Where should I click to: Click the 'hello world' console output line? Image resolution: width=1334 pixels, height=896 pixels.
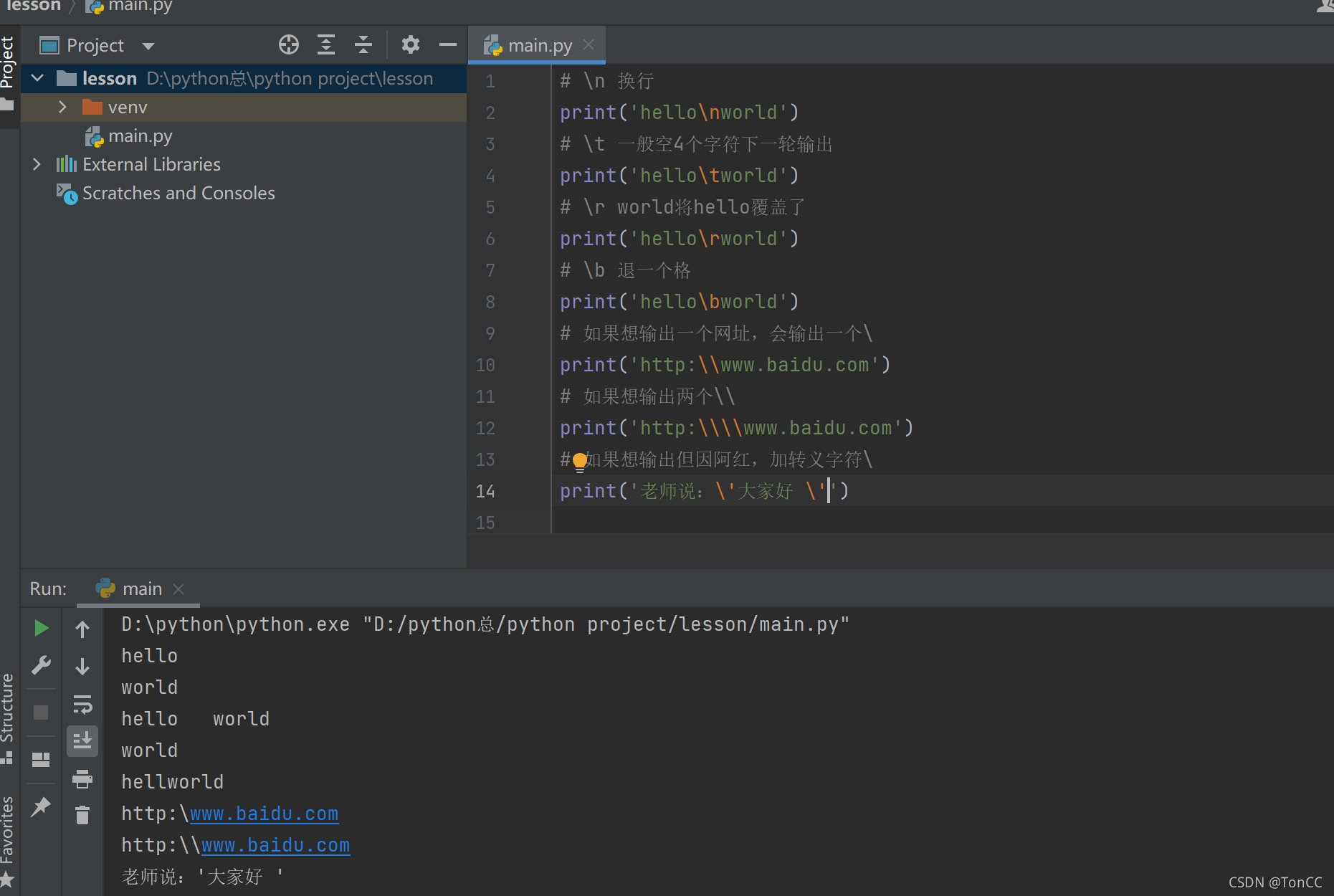click(195, 719)
